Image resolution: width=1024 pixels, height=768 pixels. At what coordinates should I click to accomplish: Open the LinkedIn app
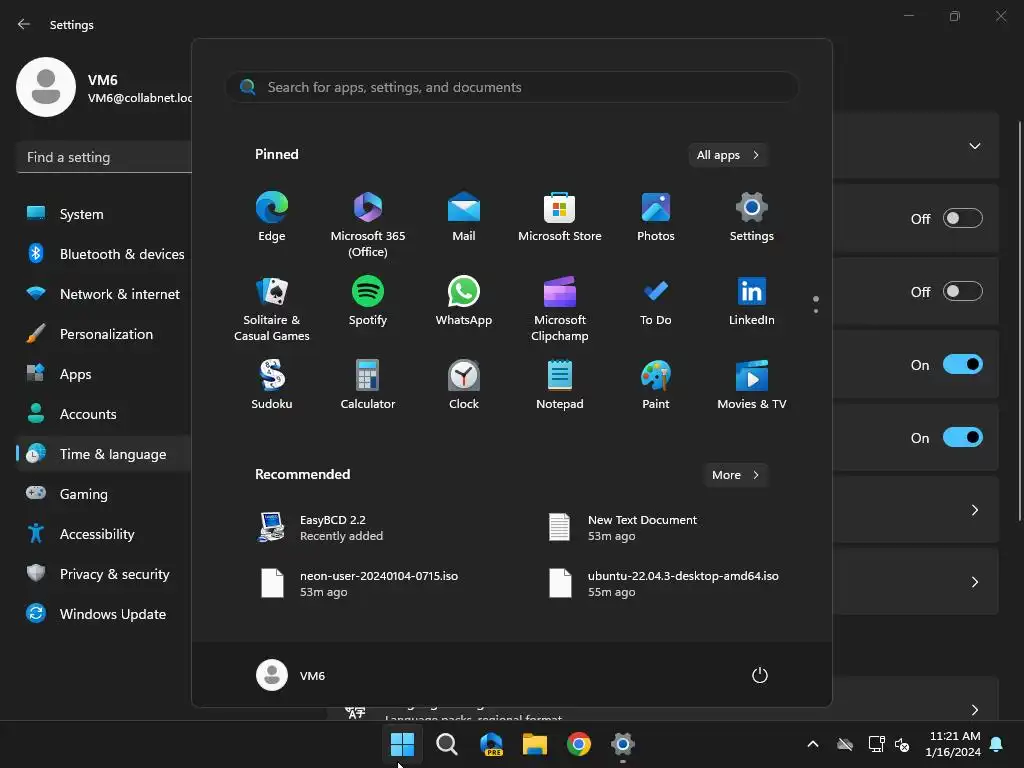[752, 301]
